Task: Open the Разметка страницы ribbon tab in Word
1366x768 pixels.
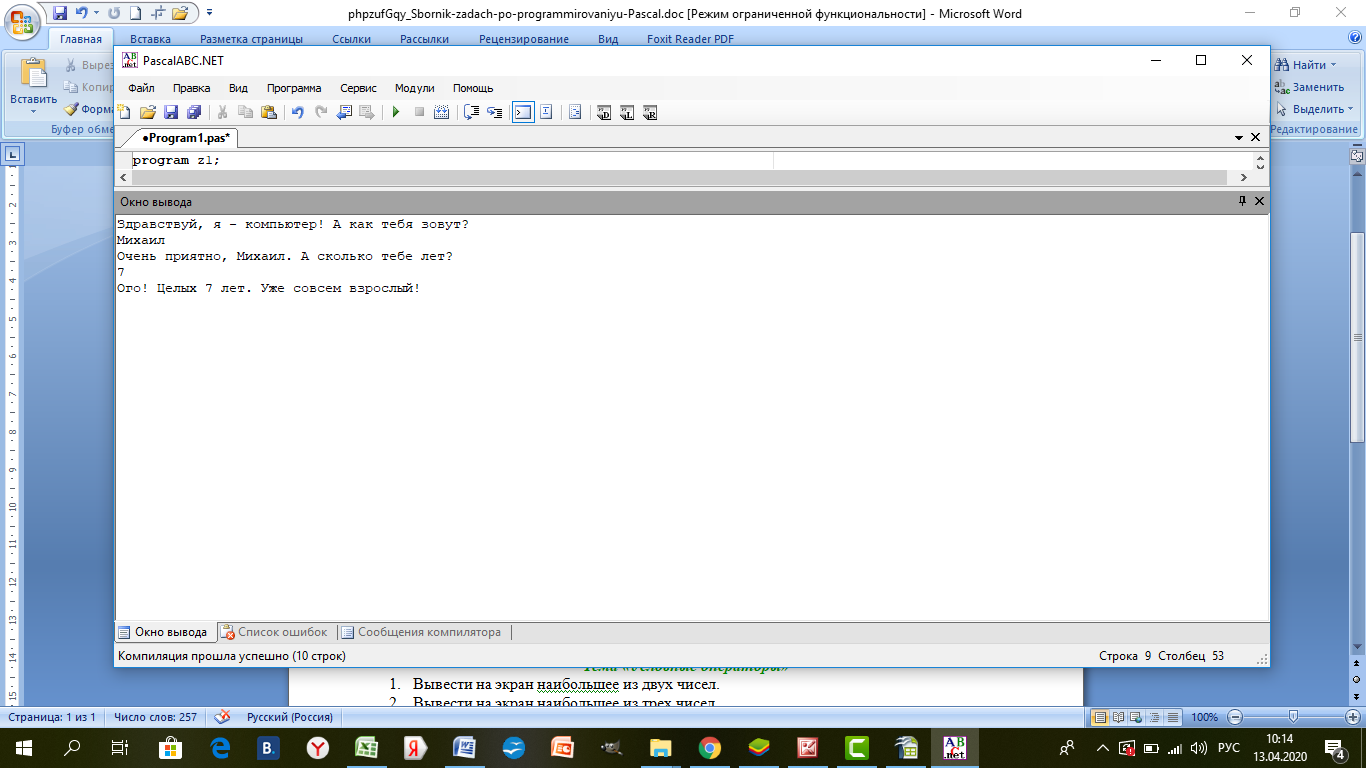Action: pyautogui.click(x=251, y=39)
